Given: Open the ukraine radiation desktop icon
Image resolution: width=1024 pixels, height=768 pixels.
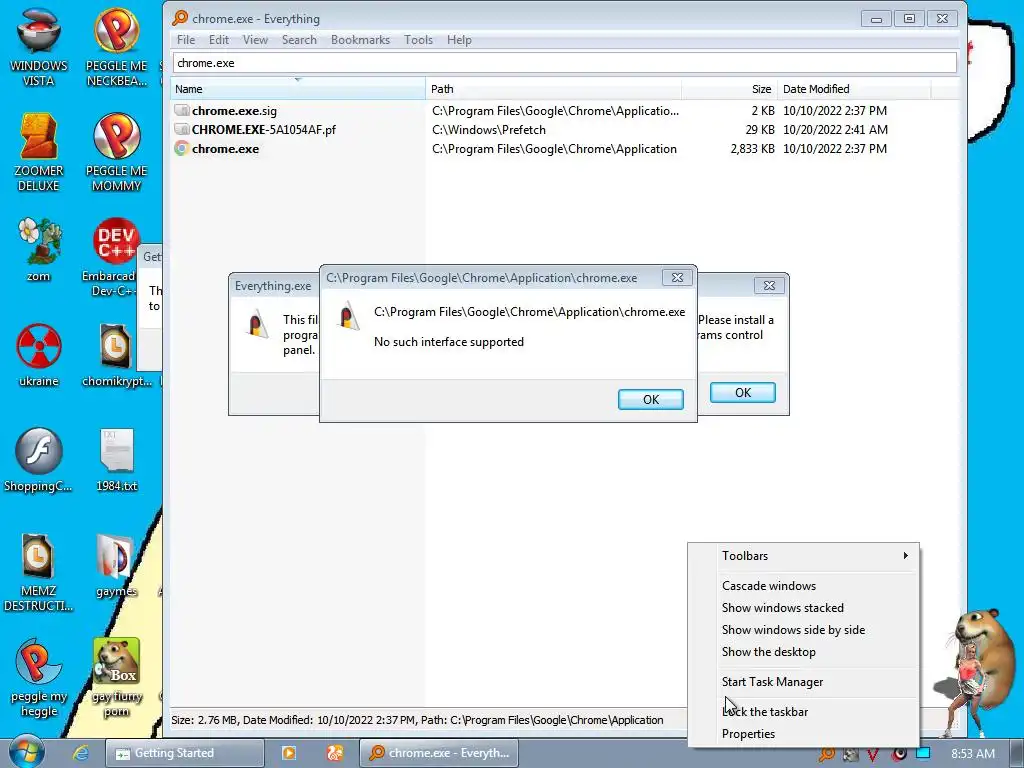Looking at the screenshot, I should coord(39,355).
